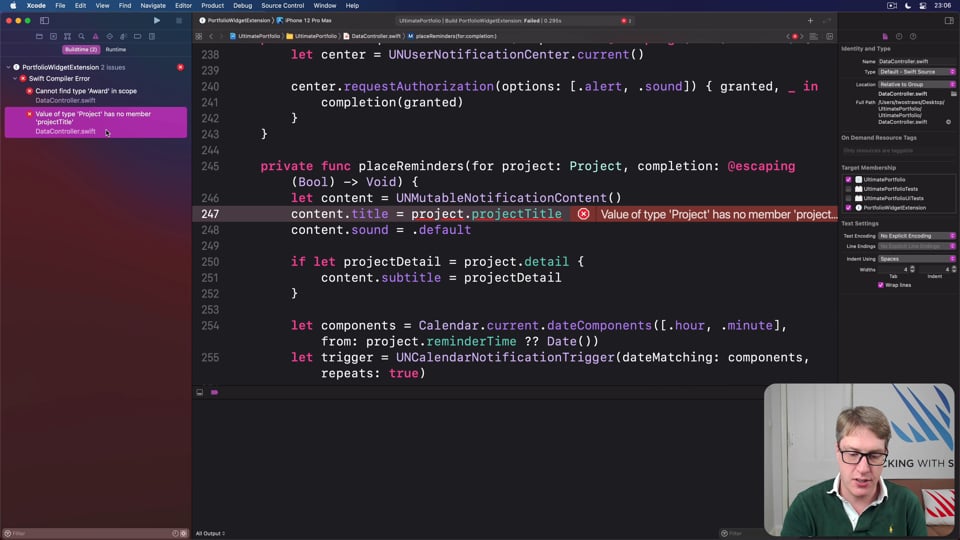Open the Issue navigator warning triangle
Screen dimensions: 960x540
click(96, 36)
